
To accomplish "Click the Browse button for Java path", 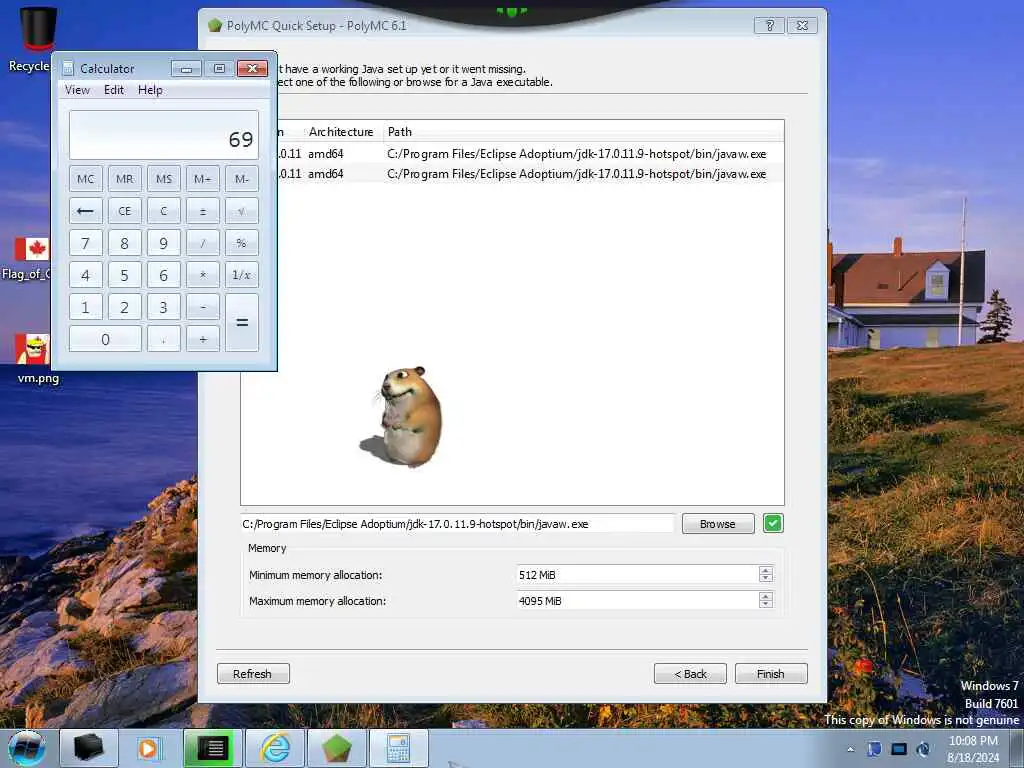I will 718,524.
